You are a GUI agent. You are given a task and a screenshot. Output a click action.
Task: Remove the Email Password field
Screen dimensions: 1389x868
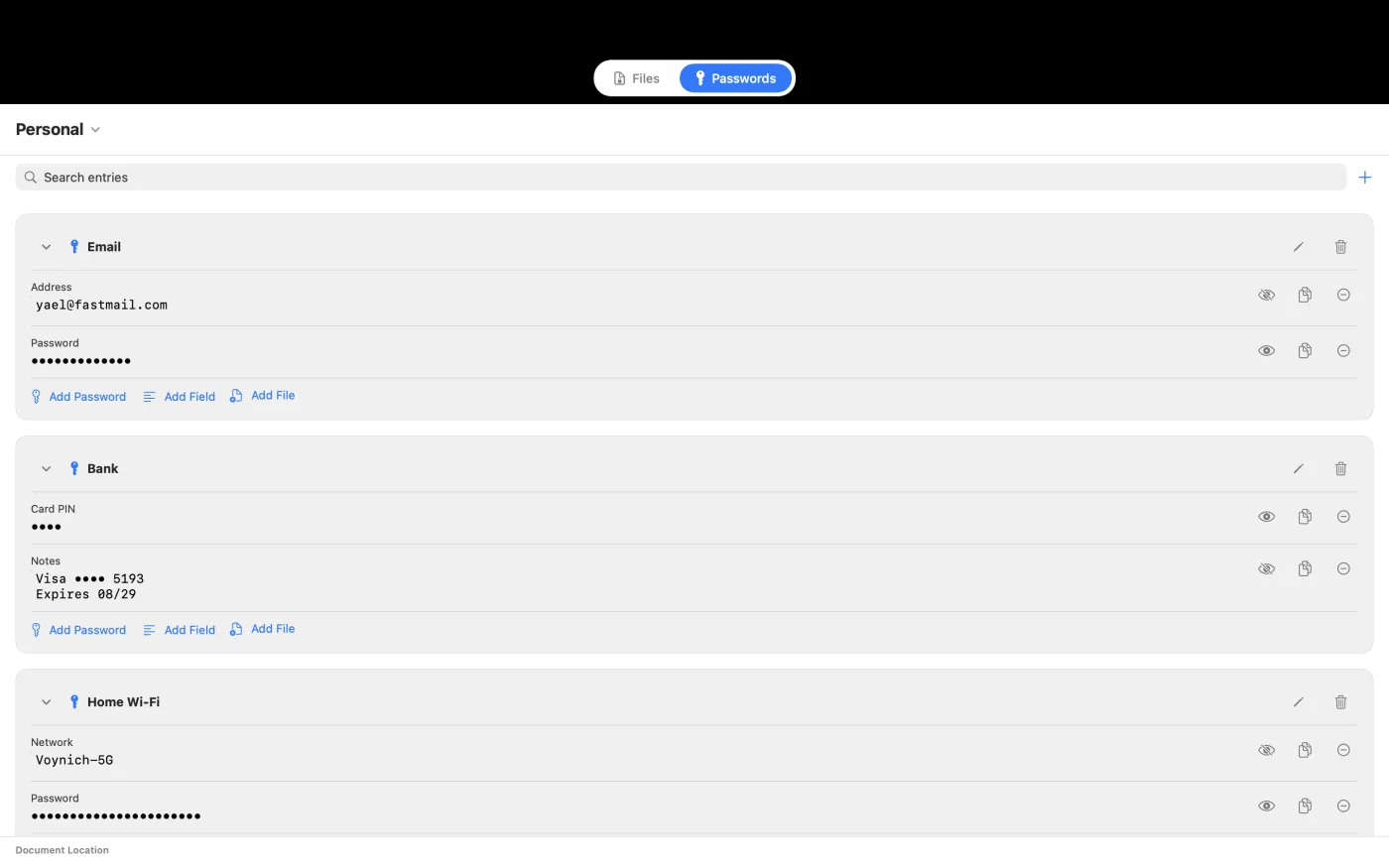(x=1344, y=351)
